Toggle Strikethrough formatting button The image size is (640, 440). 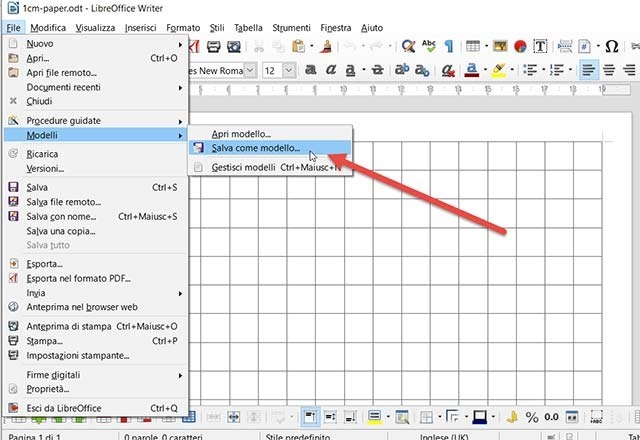[x=378, y=70]
